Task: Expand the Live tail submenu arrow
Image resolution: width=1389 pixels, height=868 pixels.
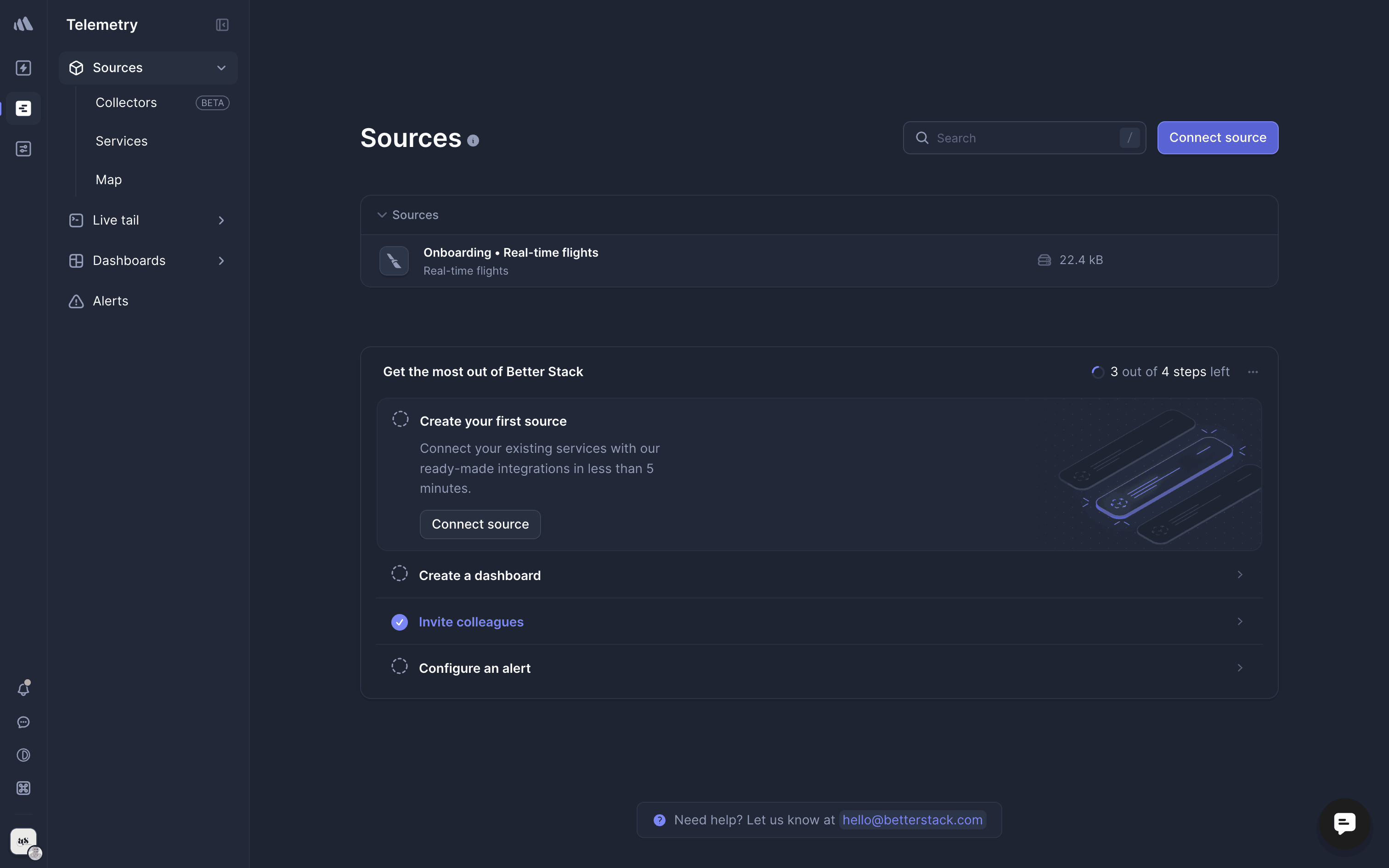Action: (x=221, y=220)
